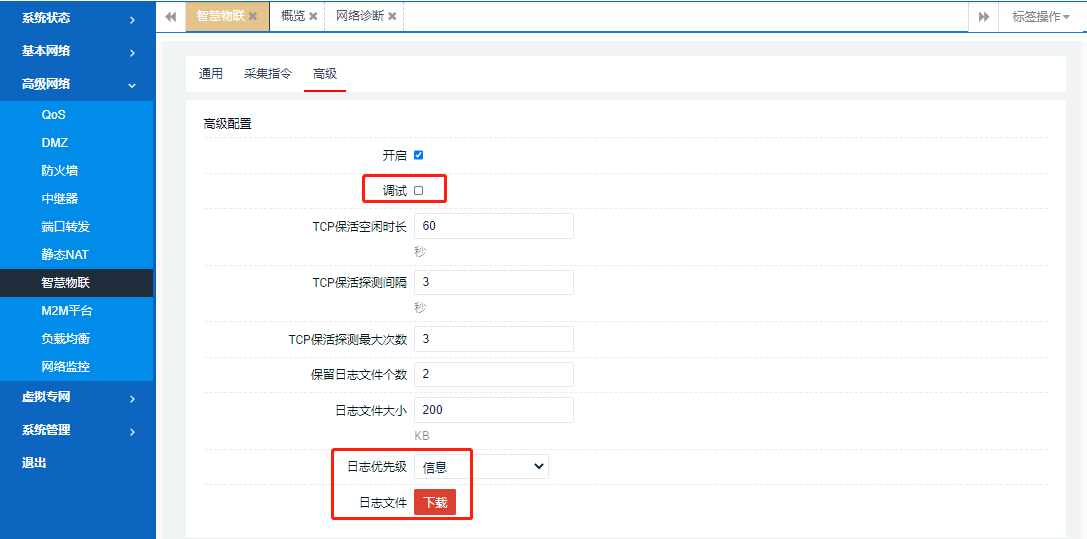Screen dimensions: 1087x539
Task: Collapse the 高级网络 sidebar section
Action: click(x=77, y=84)
